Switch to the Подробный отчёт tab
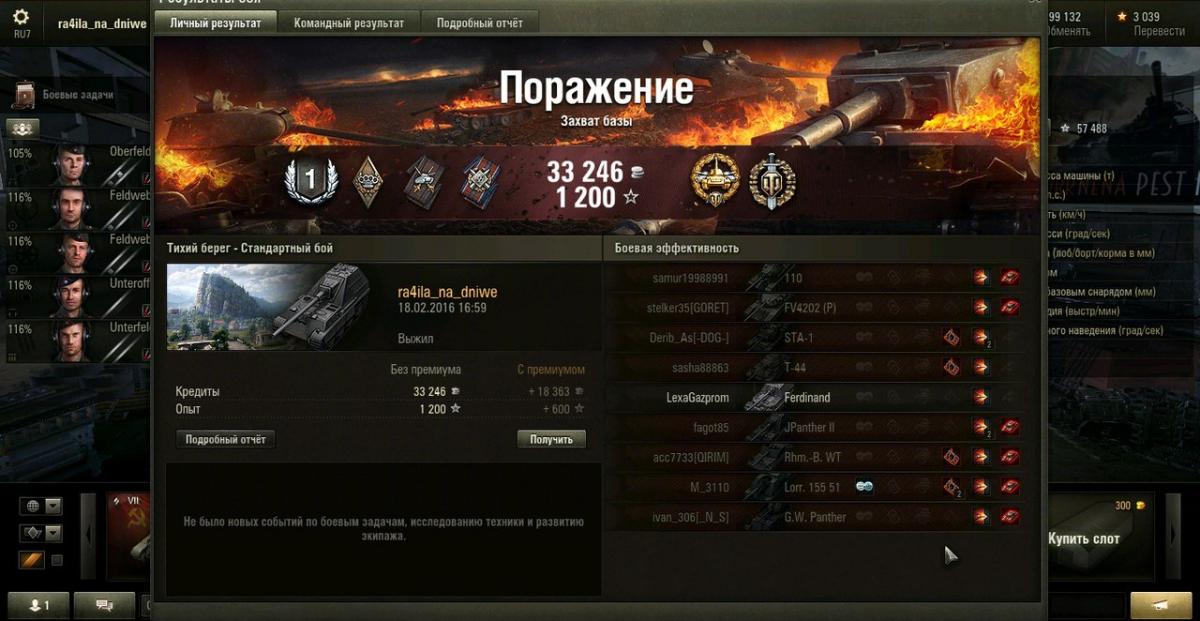The image size is (1200, 621). pyautogui.click(x=479, y=23)
